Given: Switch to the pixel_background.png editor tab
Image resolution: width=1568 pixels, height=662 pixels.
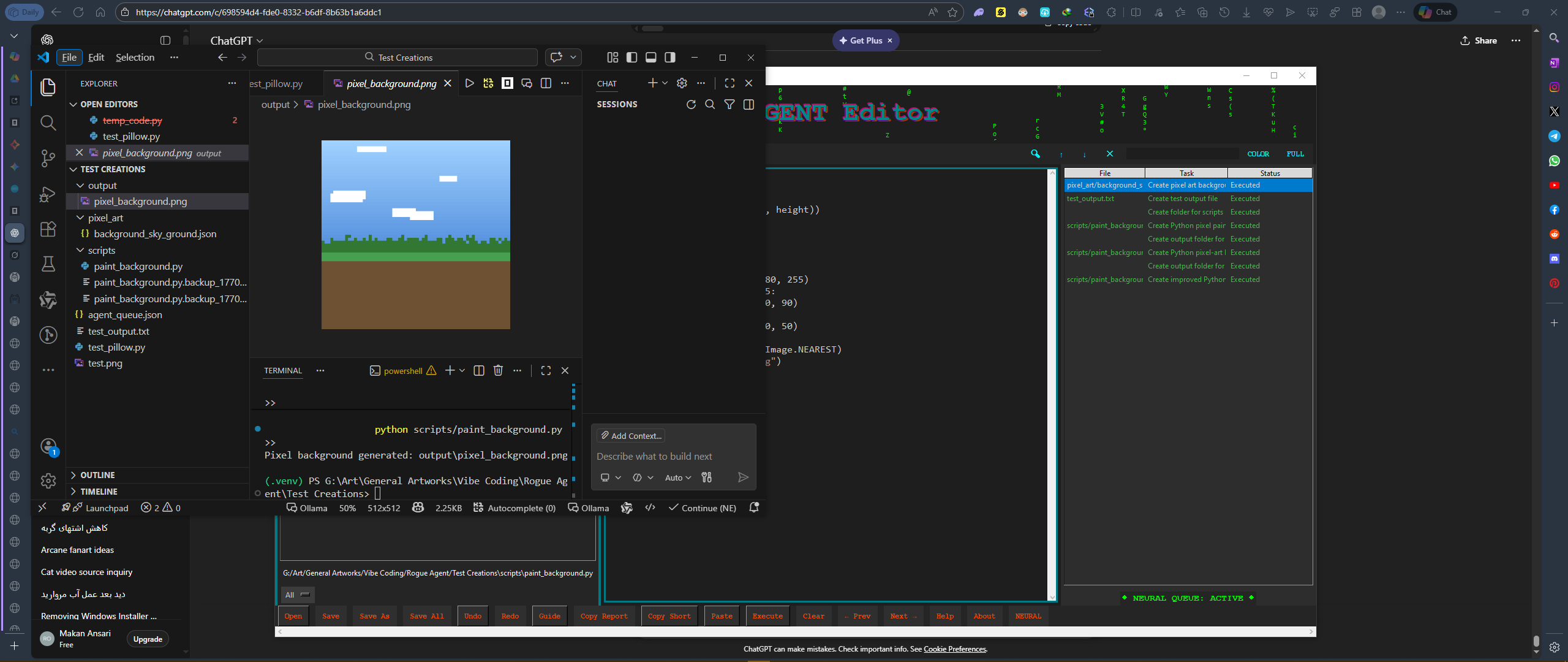Looking at the screenshot, I should pos(391,83).
